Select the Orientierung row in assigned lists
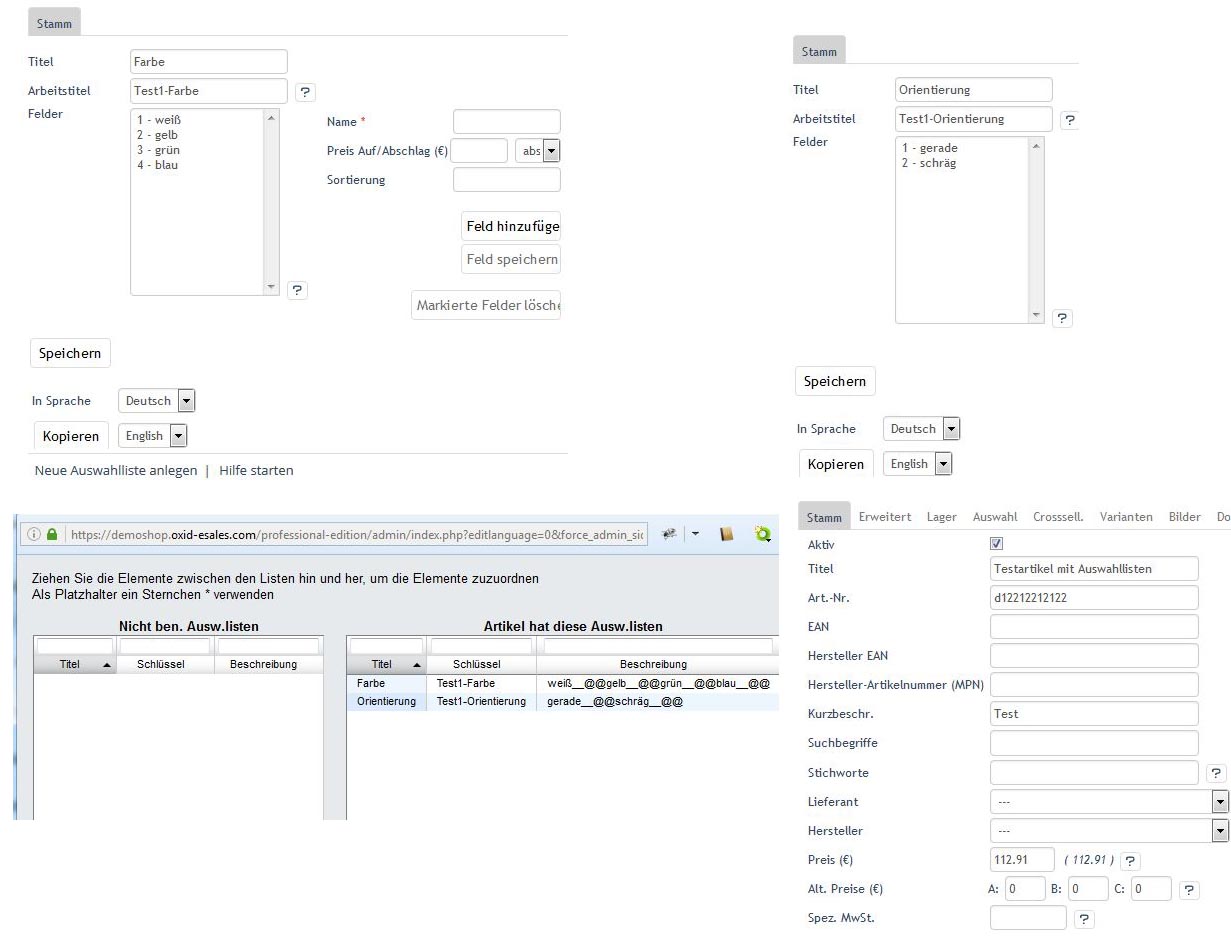This screenshot has width=1231, height=947. point(563,702)
